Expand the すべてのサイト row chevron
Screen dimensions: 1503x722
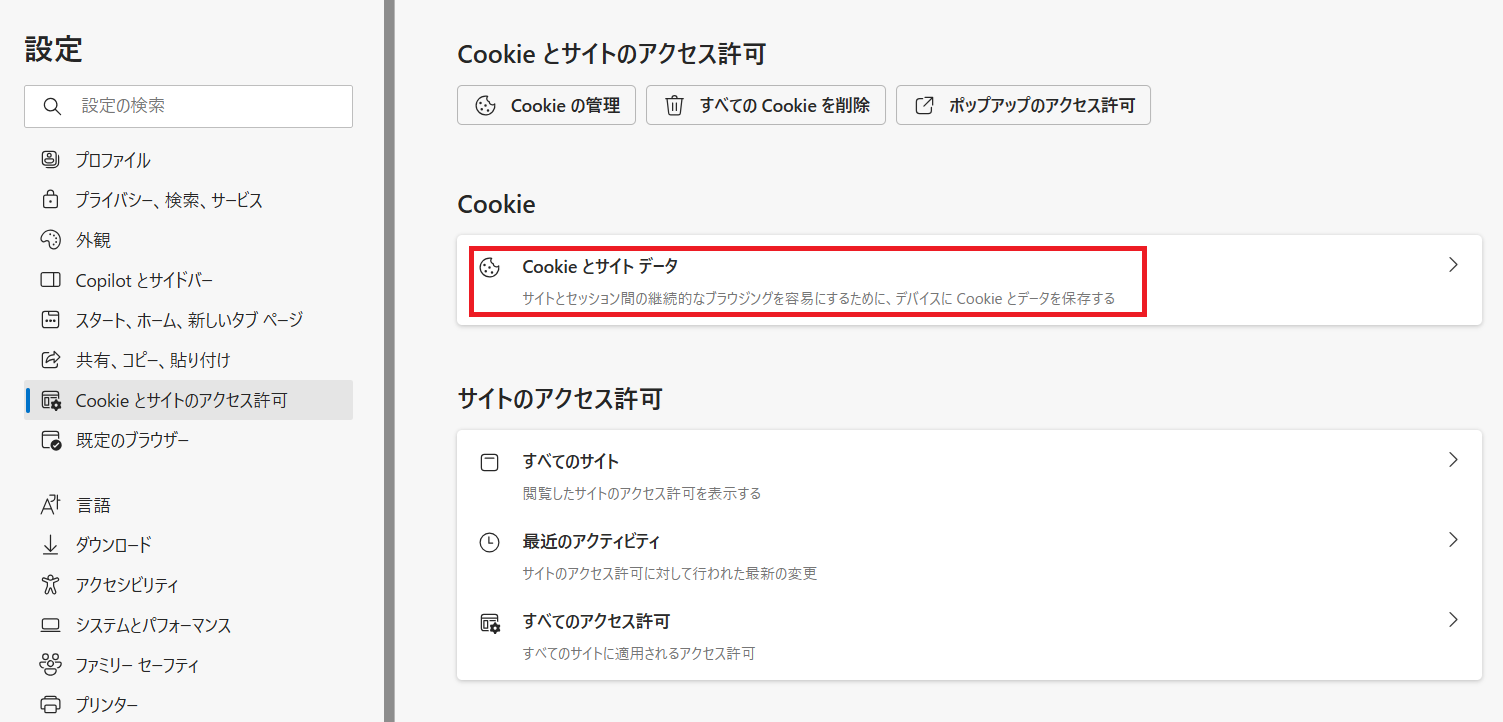pyautogui.click(x=1453, y=460)
